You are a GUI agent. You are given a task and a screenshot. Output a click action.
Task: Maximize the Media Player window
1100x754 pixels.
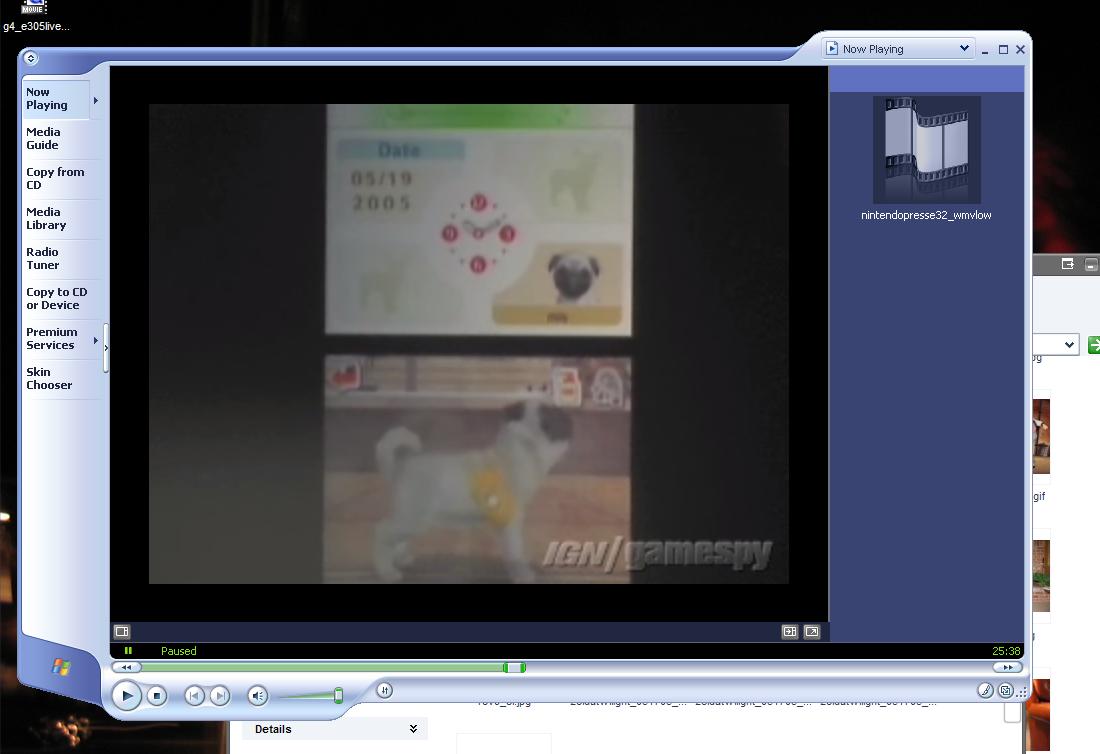click(1003, 50)
